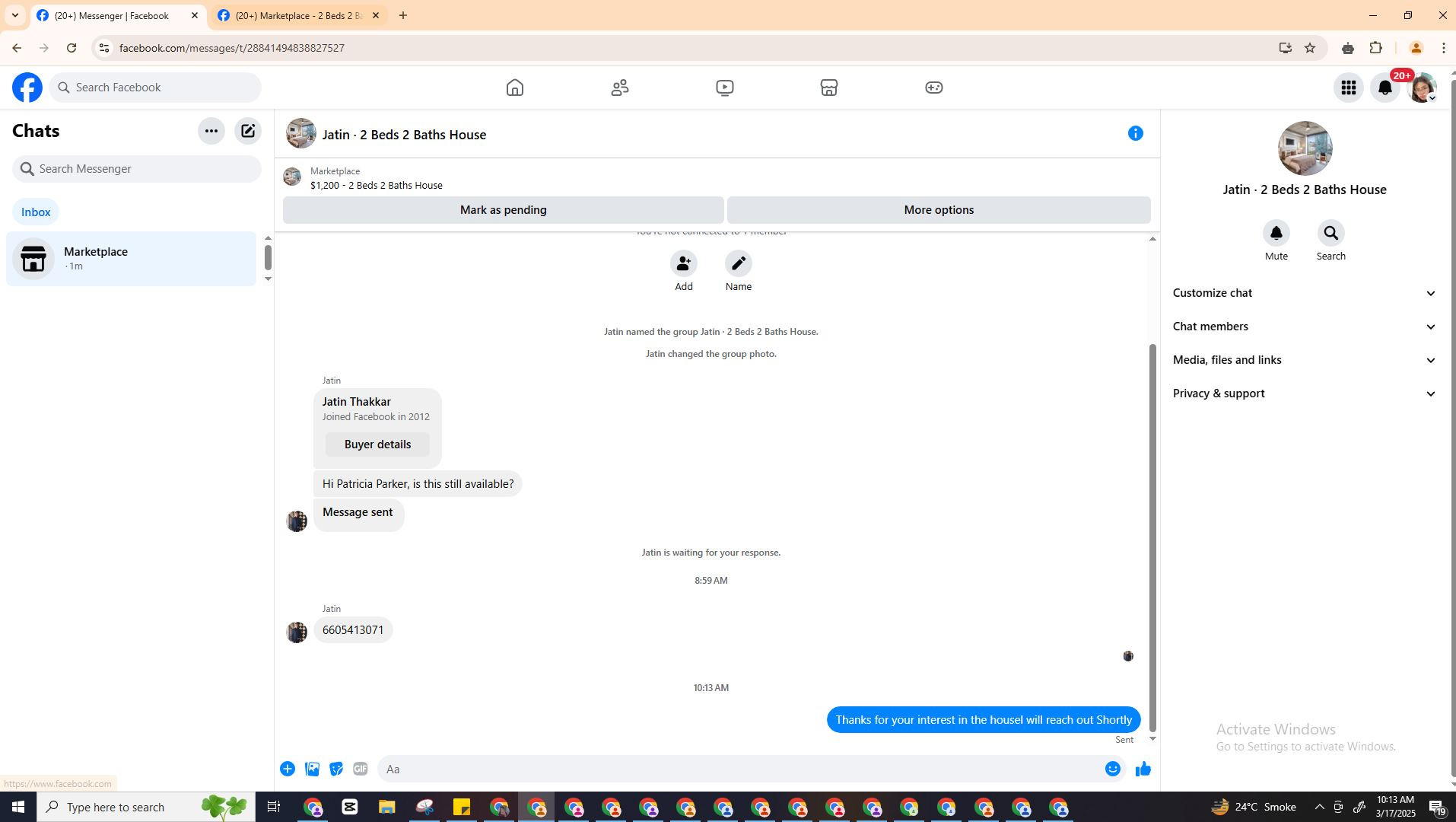Expand Customize chat section
The image size is (1456, 822).
[x=1305, y=293]
